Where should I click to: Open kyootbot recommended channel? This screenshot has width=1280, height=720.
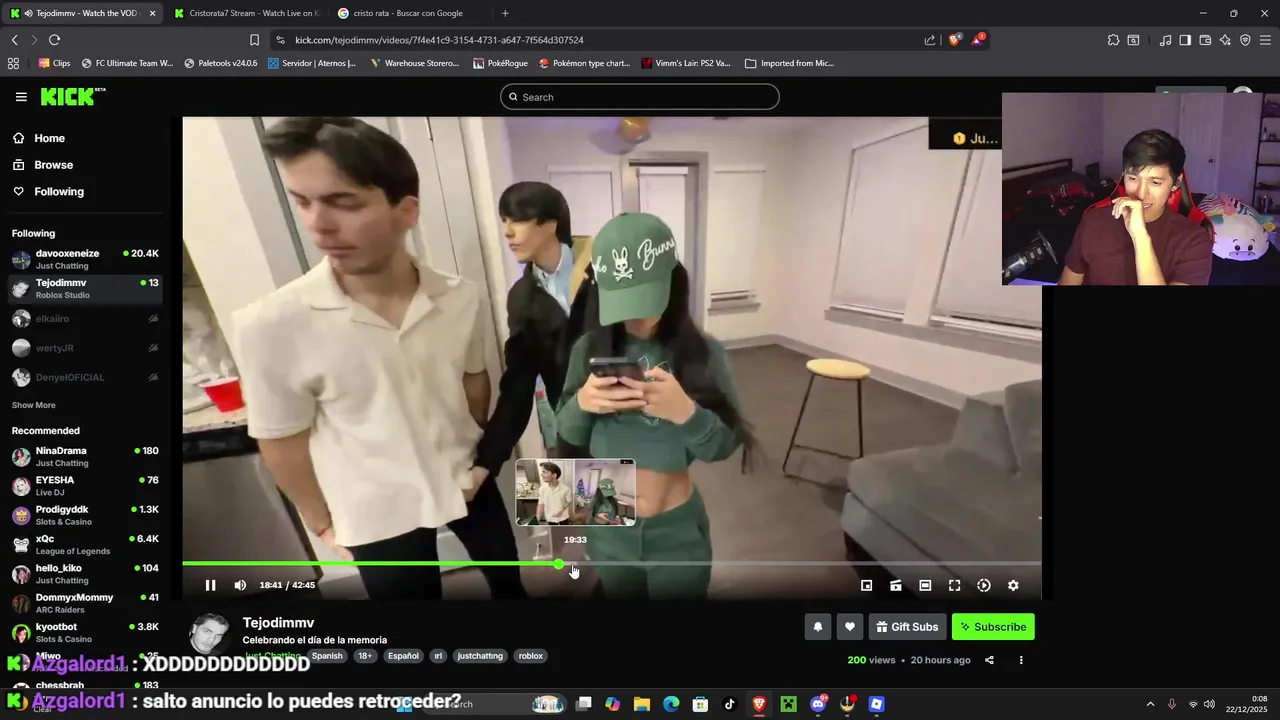85,632
